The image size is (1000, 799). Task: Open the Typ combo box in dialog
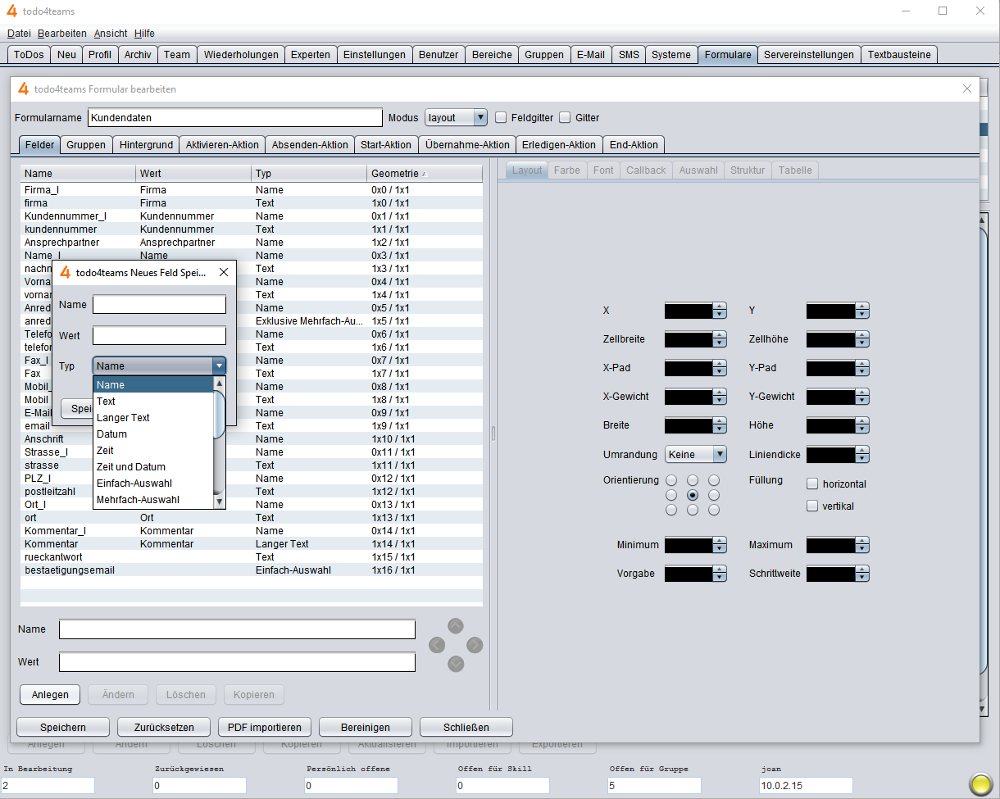tap(159, 366)
